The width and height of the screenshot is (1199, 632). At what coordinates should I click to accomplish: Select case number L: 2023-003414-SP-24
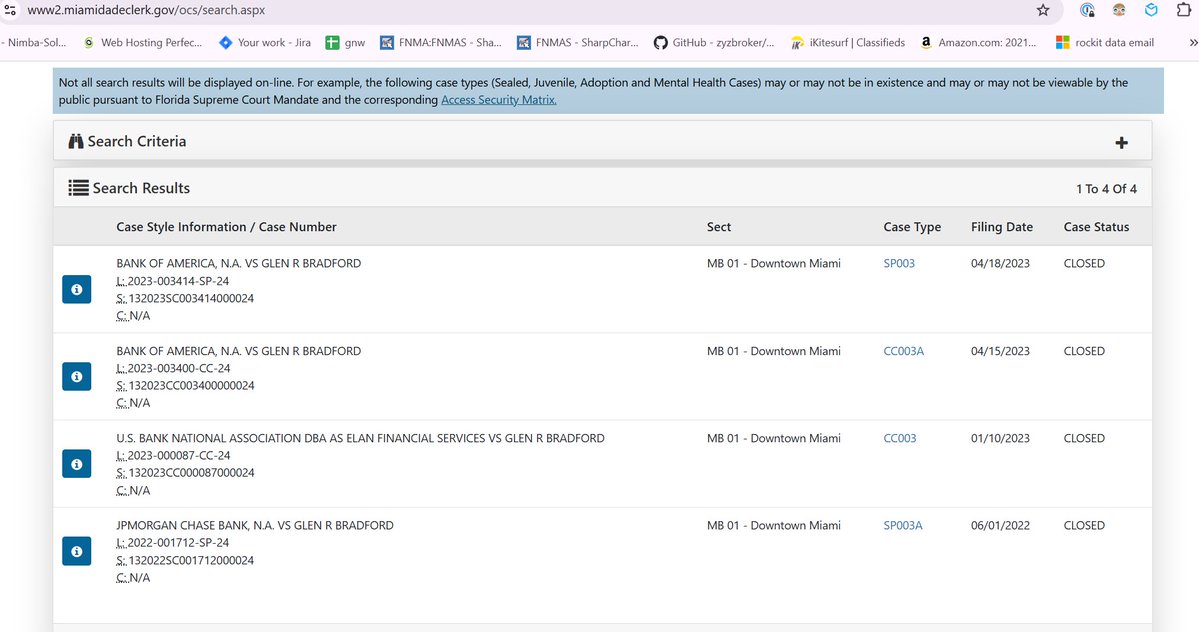pos(173,281)
